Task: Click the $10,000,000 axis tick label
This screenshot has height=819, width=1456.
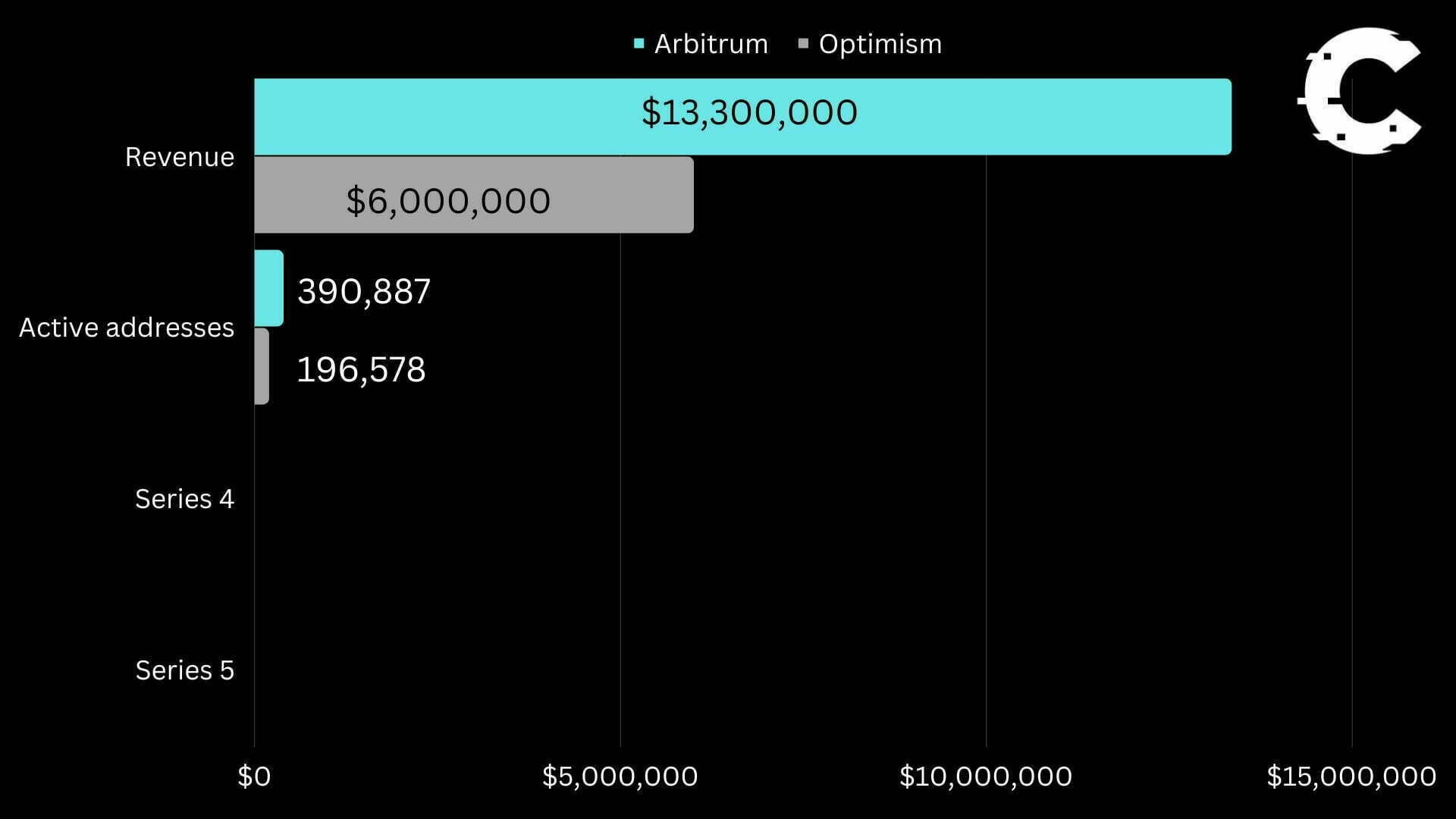Action: [985, 777]
